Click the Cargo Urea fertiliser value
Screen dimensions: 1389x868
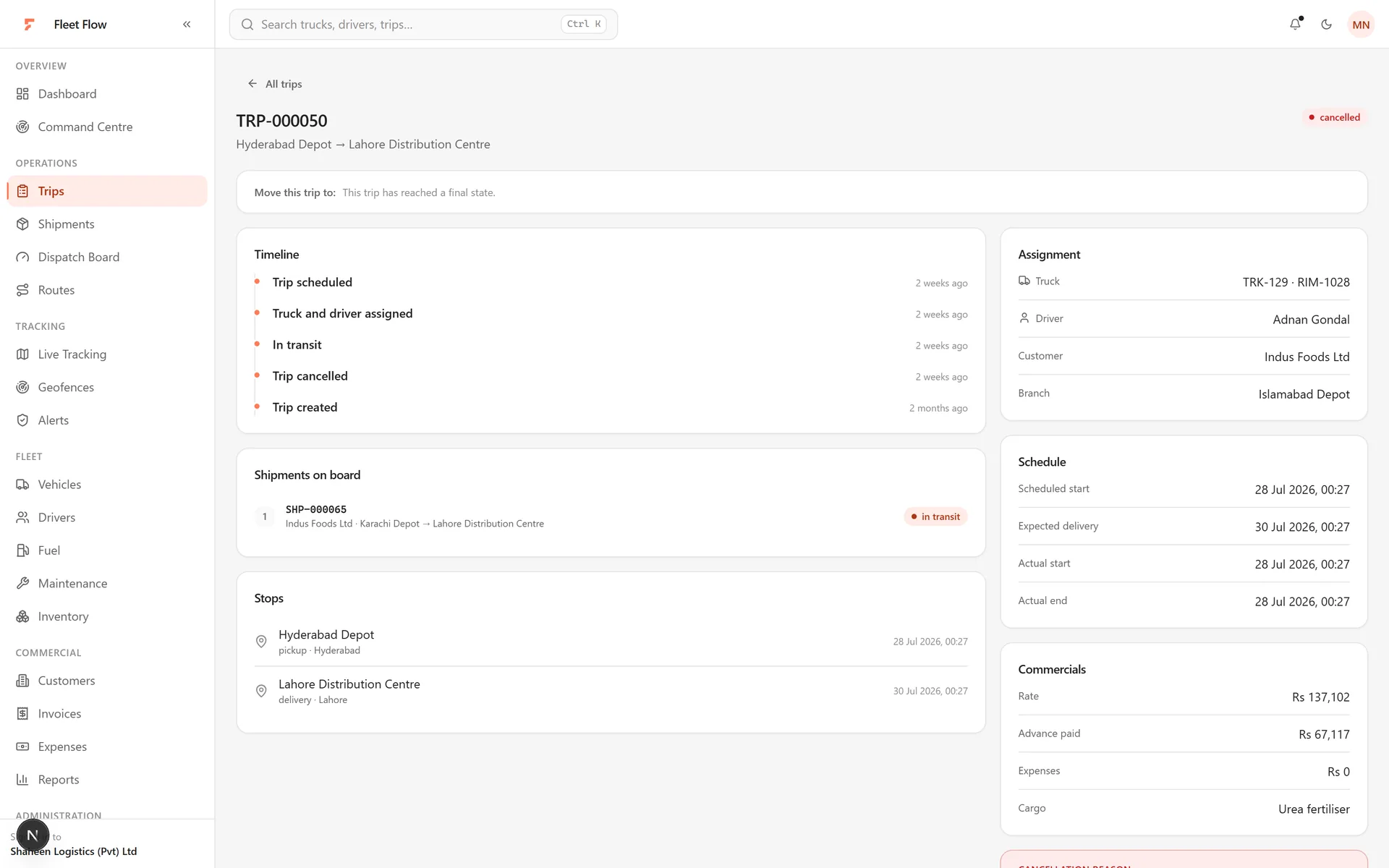1314,809
